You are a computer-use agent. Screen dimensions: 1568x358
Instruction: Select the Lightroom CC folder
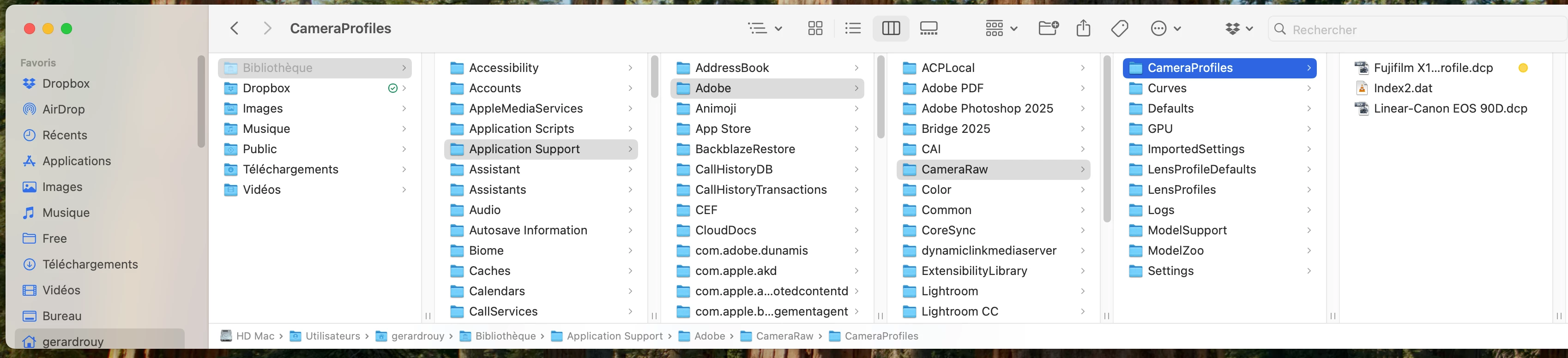click(x=994, y=311)
